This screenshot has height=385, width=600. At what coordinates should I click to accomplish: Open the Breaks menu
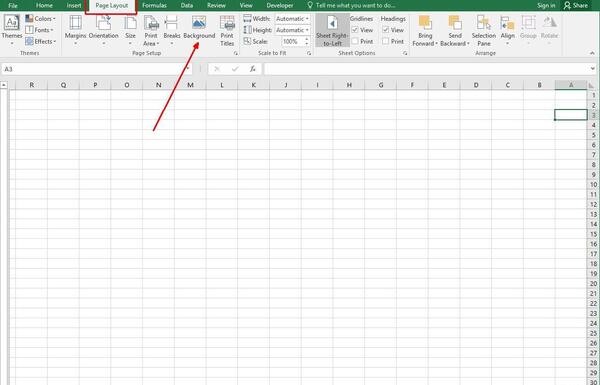click(x=171, y=30)
